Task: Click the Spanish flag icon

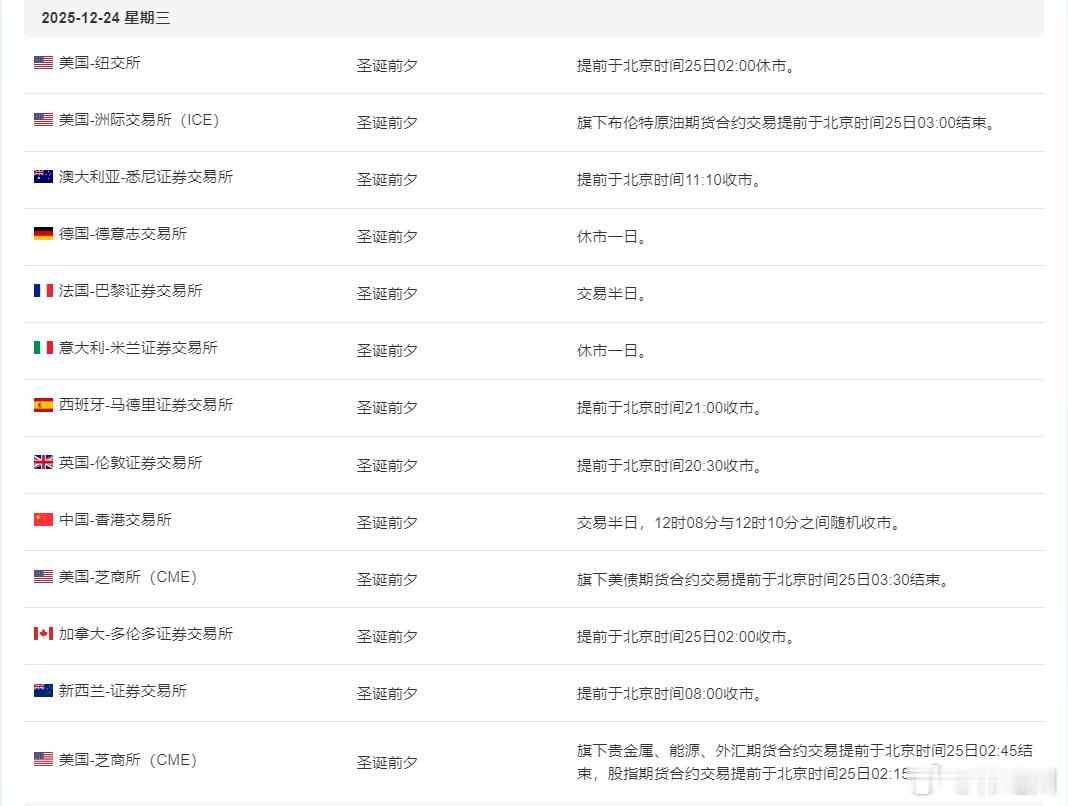Action: click(x=41, y=404)
